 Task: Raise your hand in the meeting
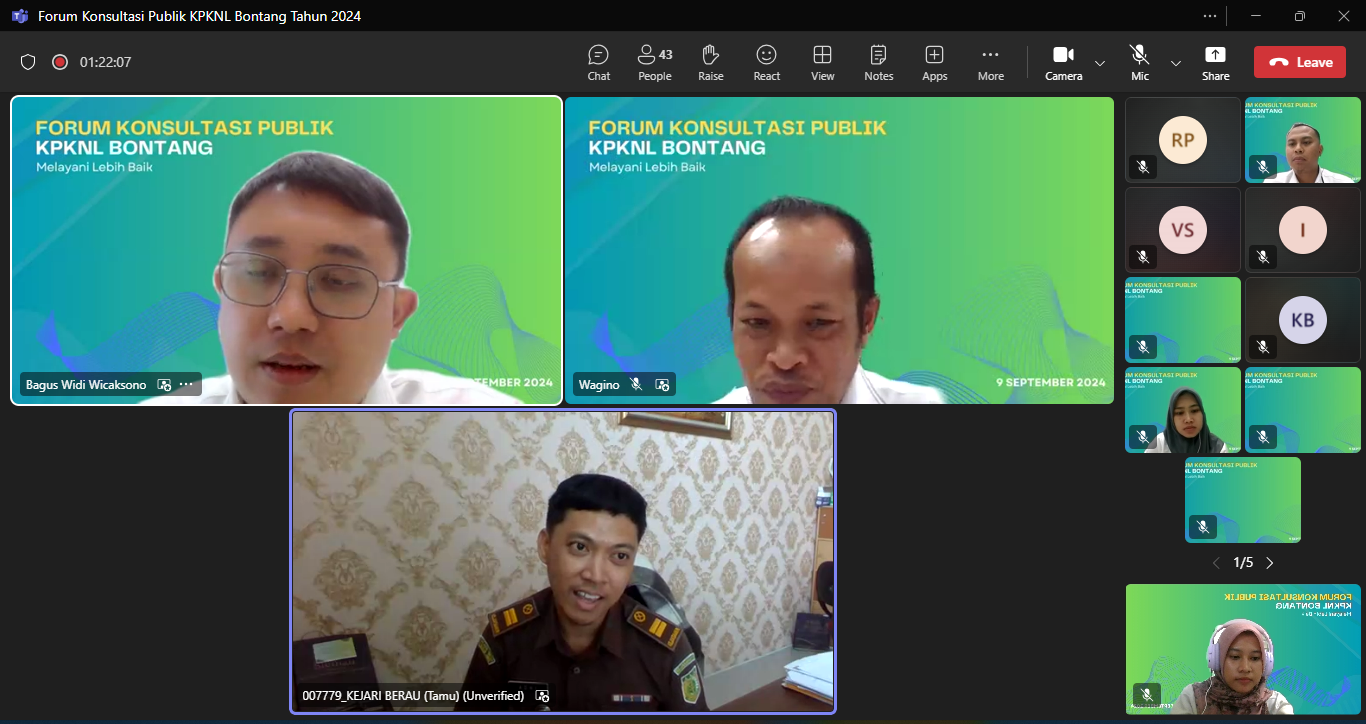point(711,63)
